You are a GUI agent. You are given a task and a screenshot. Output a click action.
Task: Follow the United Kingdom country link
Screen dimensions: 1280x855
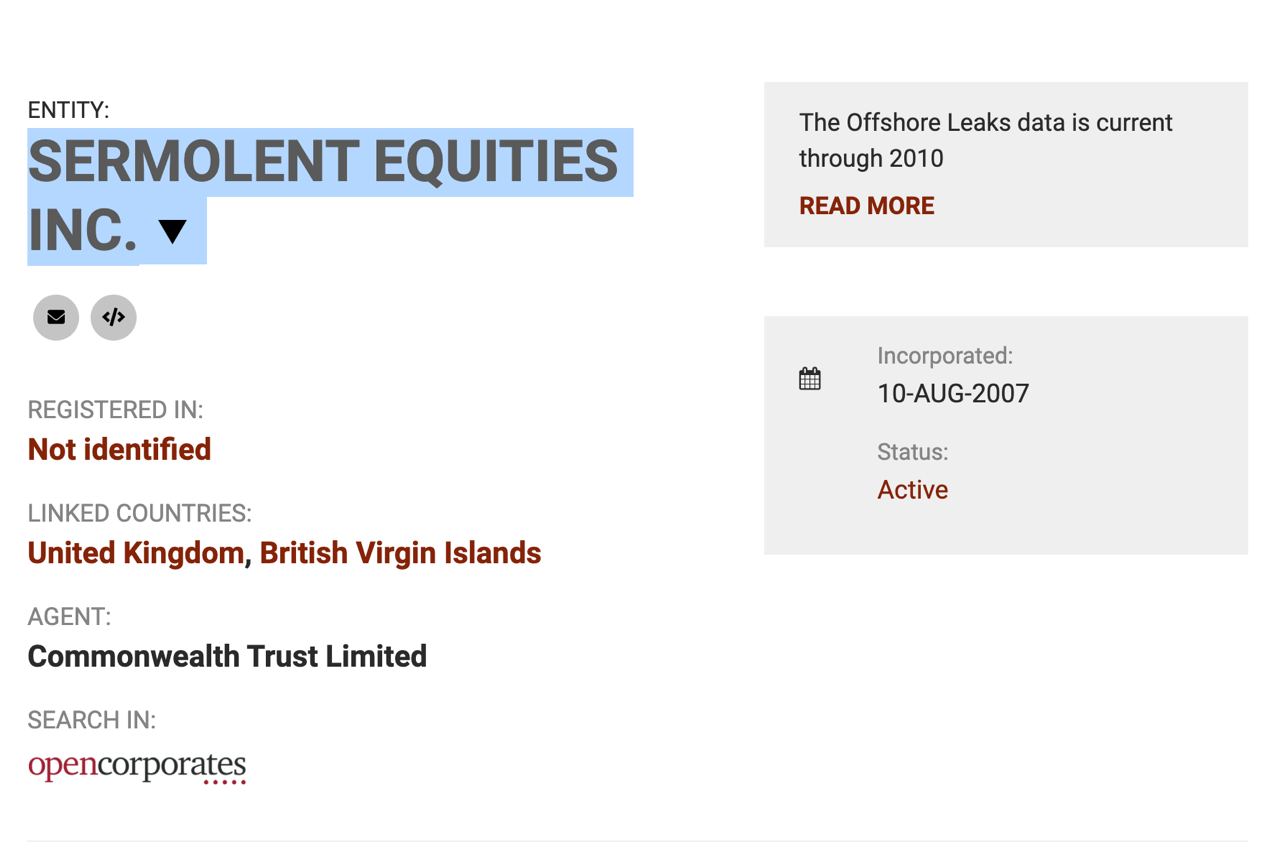pos(136,553)
